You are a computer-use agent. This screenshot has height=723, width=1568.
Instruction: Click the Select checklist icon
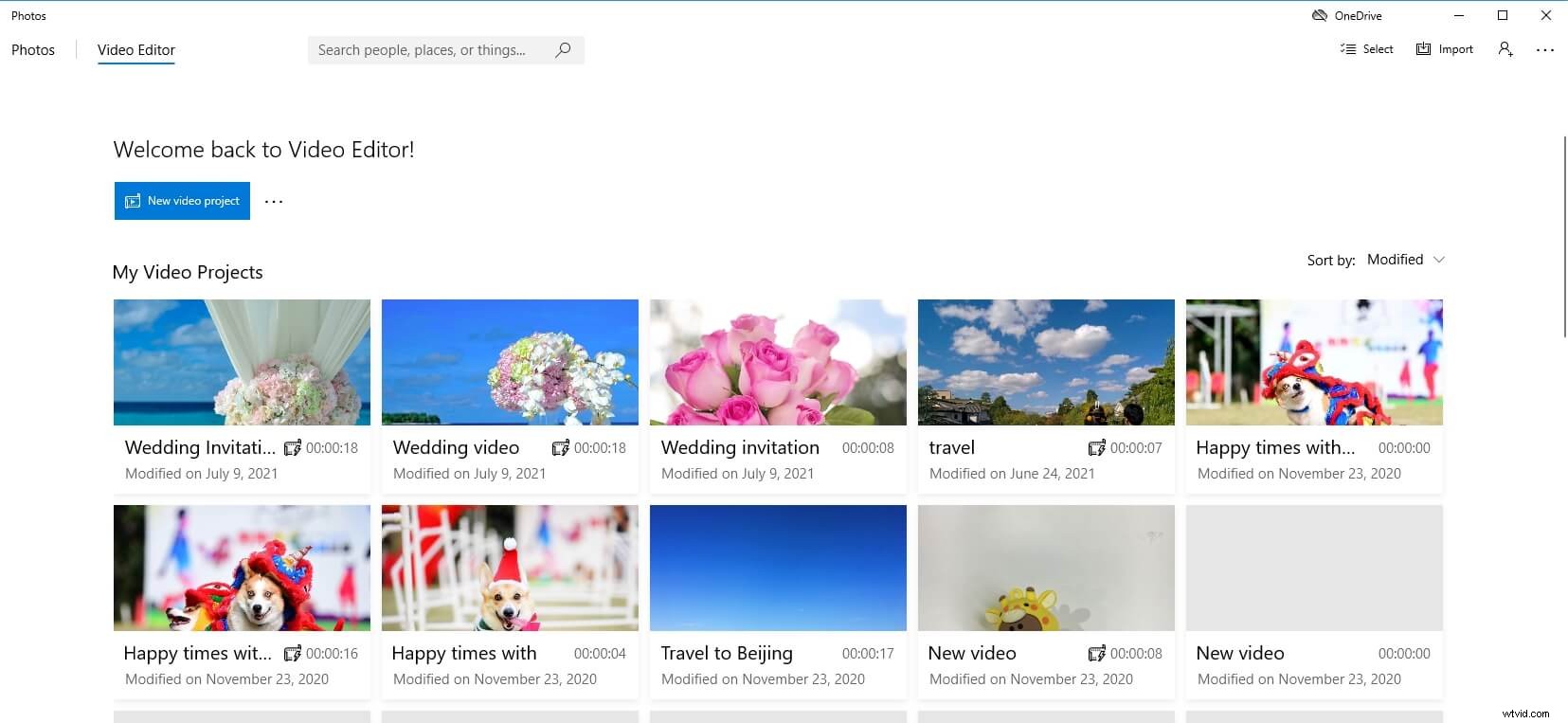click(x=1348, y=49)
